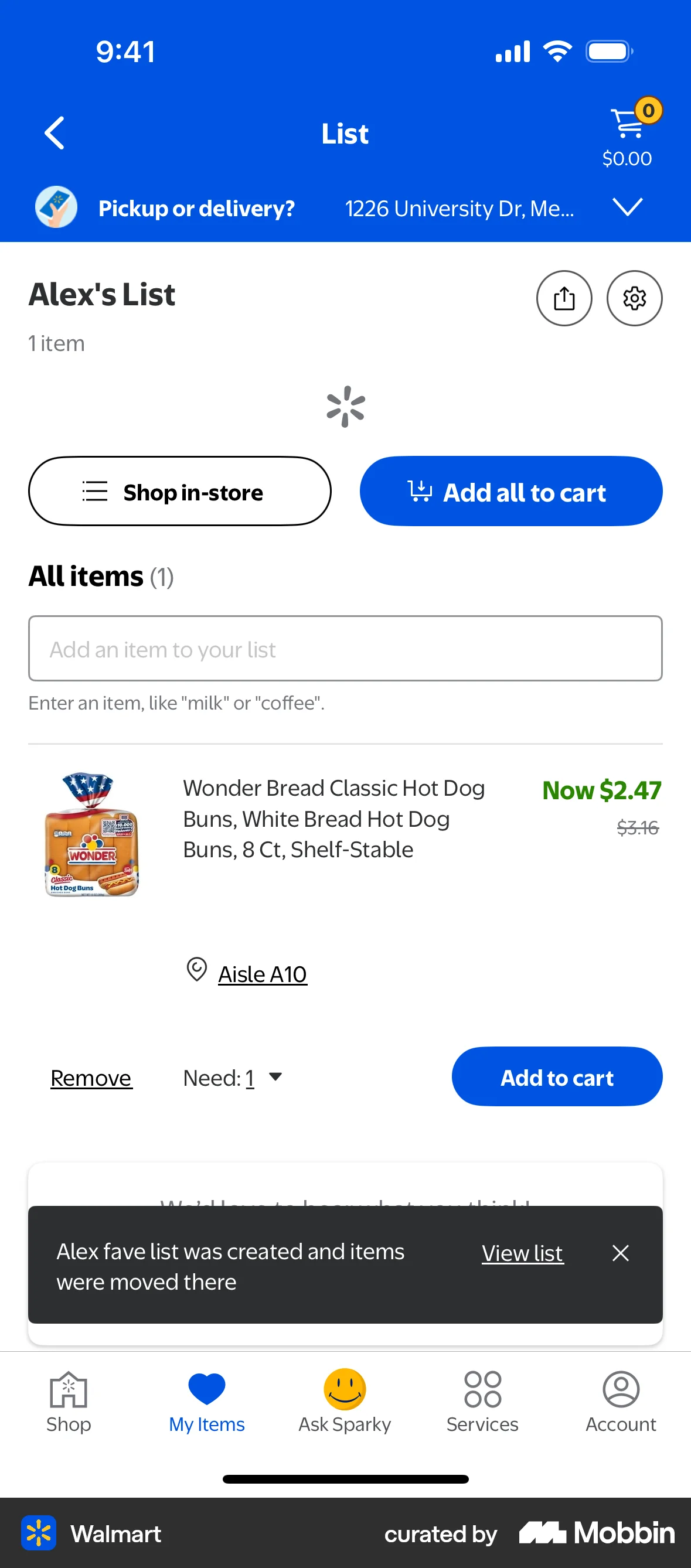Open the Aisle A10 location link
691x1568 pixels.
pos(262,974)
